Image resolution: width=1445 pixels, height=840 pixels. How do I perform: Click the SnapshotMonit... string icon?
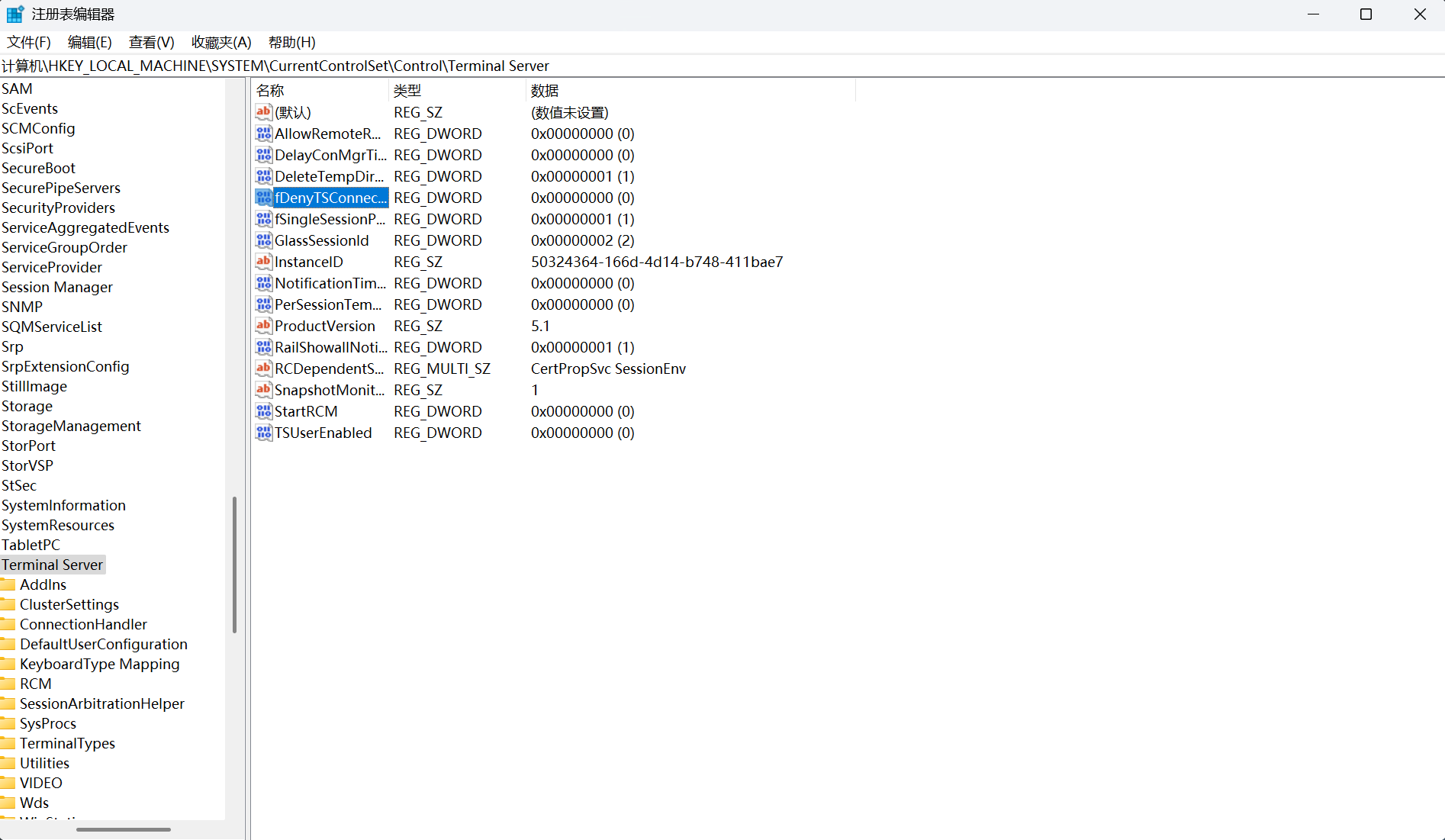263,390
